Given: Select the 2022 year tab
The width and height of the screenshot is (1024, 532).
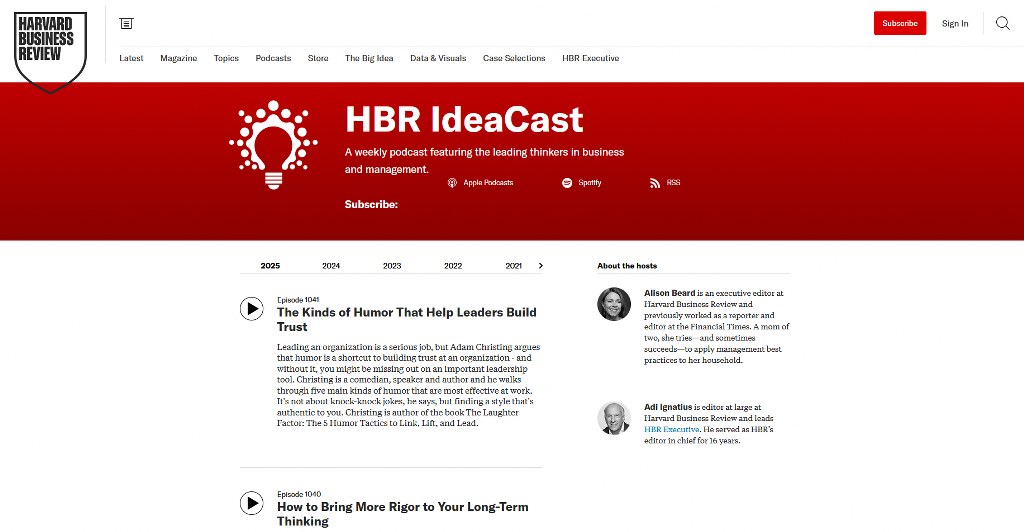Looking at the screenshot, I should pyautogui.click(x=453, y=266).
